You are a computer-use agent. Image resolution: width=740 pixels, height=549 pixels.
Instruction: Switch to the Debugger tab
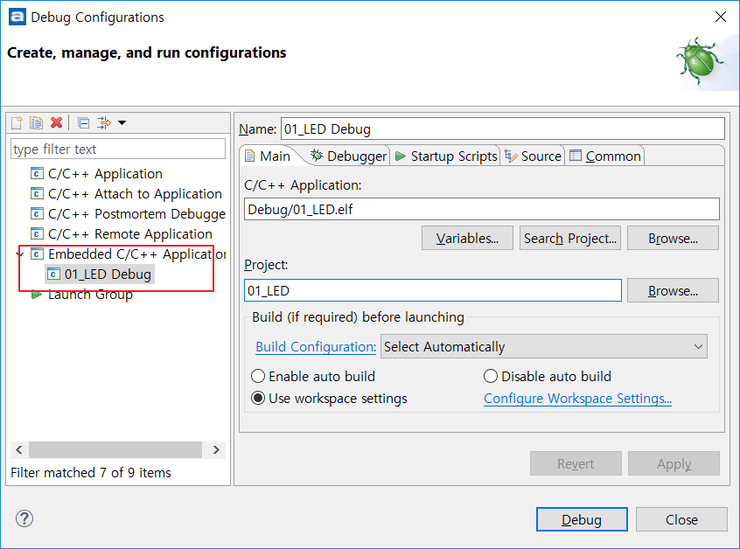click(x=348, y=156)
